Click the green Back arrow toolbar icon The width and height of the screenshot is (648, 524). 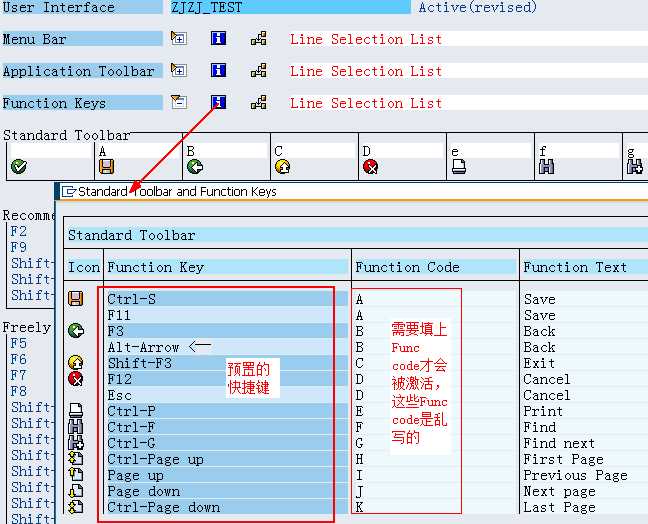tap(194, 167)
